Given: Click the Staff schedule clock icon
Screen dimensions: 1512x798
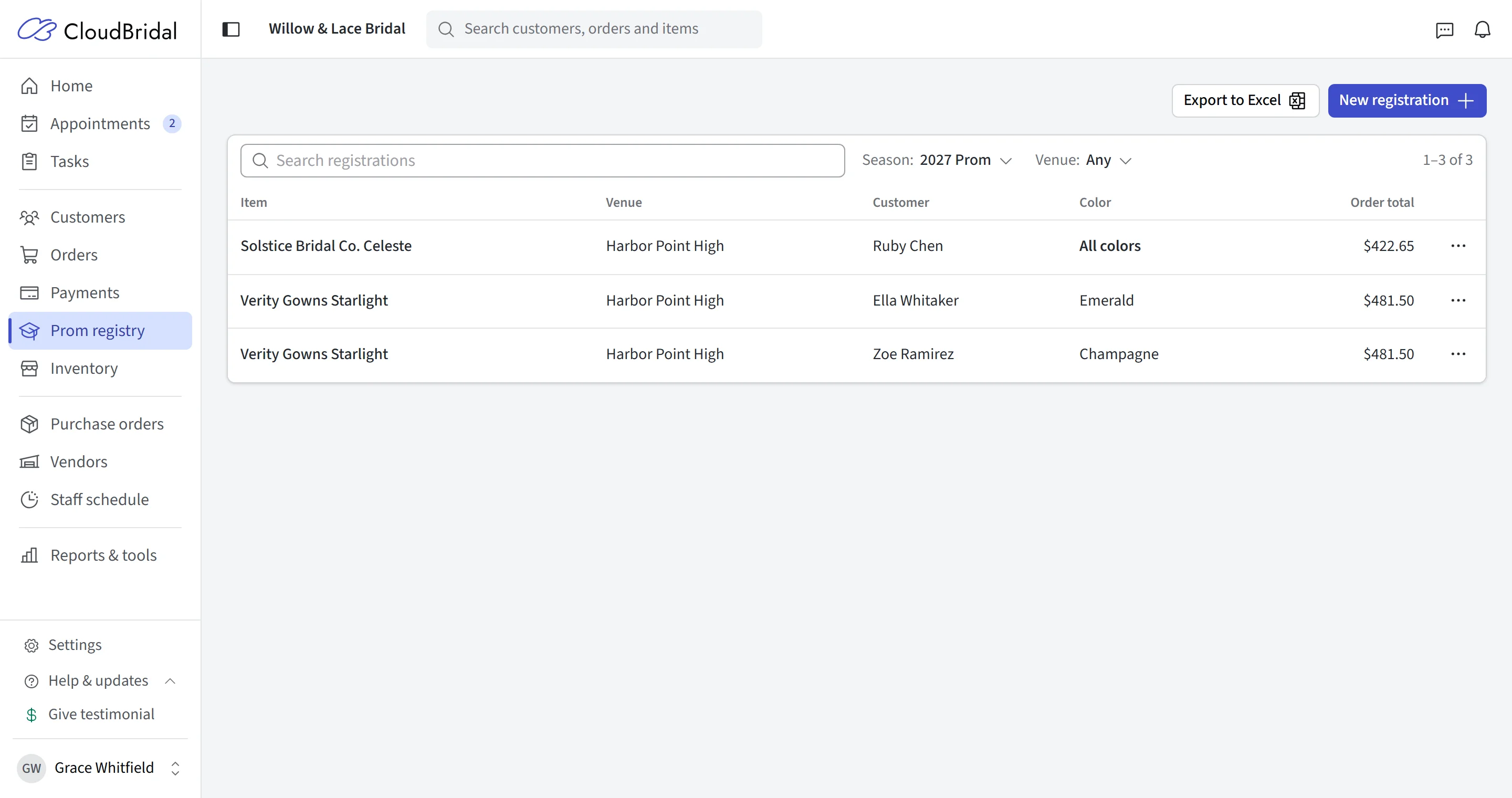Looking at the screenshot, I should tap(29, 499).
